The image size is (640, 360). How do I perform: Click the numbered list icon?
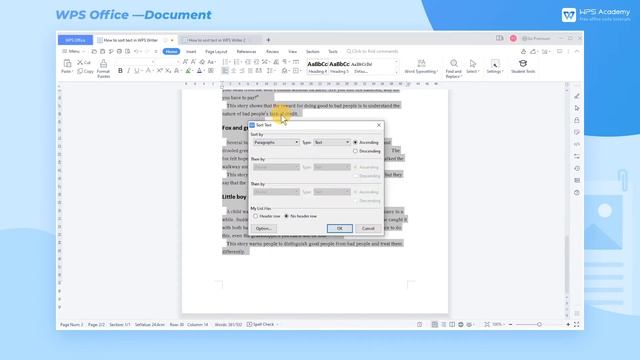tap(236, 62)
